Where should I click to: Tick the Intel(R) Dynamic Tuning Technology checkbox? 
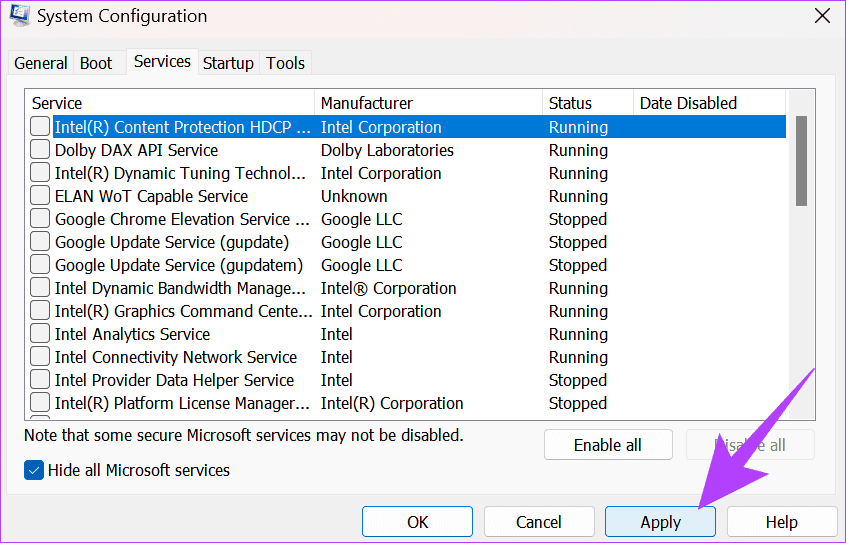click(40, 173)
